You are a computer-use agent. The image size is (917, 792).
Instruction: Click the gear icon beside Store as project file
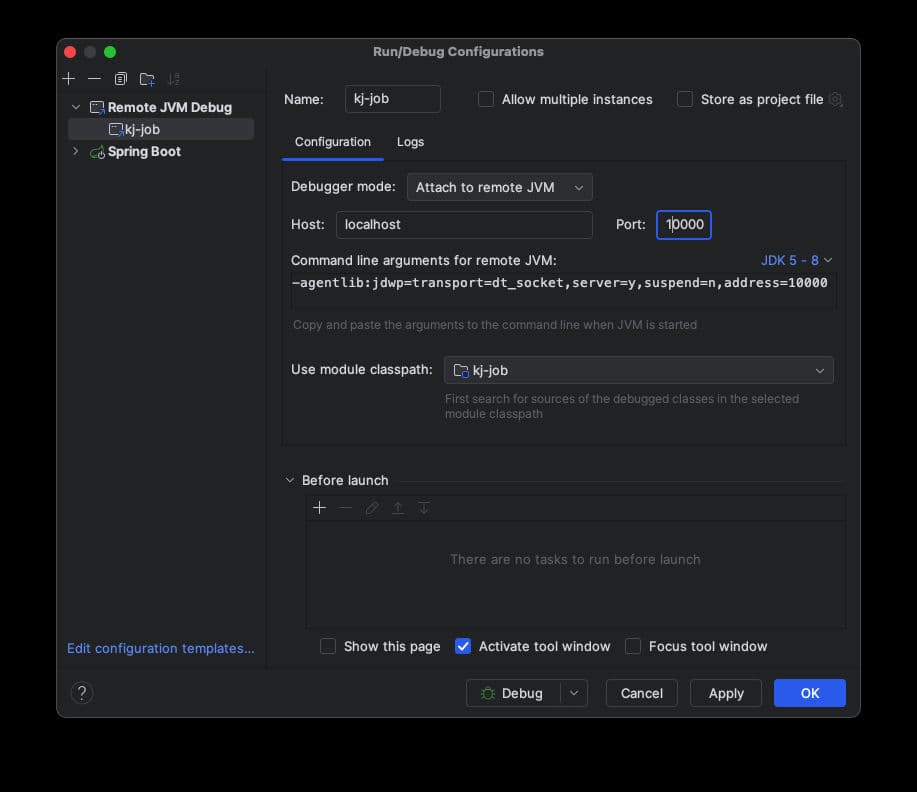[x=836, y=100]
